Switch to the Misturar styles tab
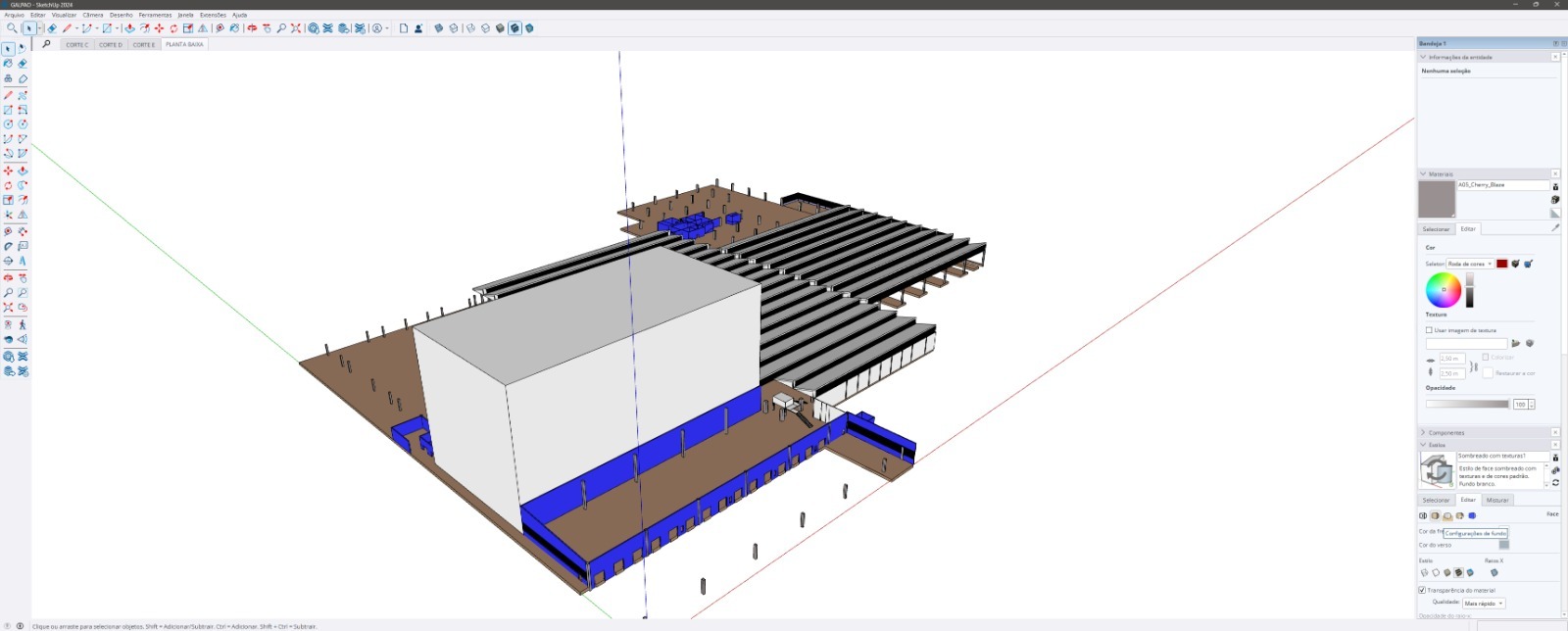 tap(1497, 500)
